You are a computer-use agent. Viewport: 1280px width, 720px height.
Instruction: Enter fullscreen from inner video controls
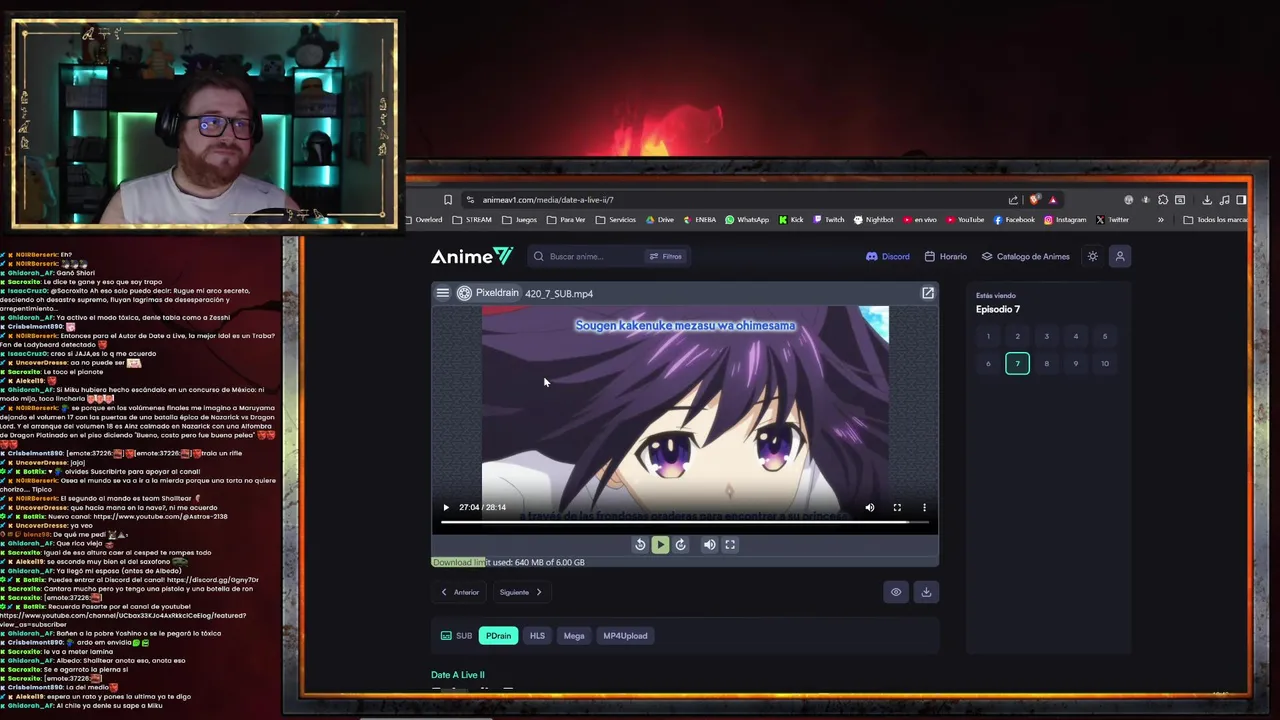click(897, 507)
